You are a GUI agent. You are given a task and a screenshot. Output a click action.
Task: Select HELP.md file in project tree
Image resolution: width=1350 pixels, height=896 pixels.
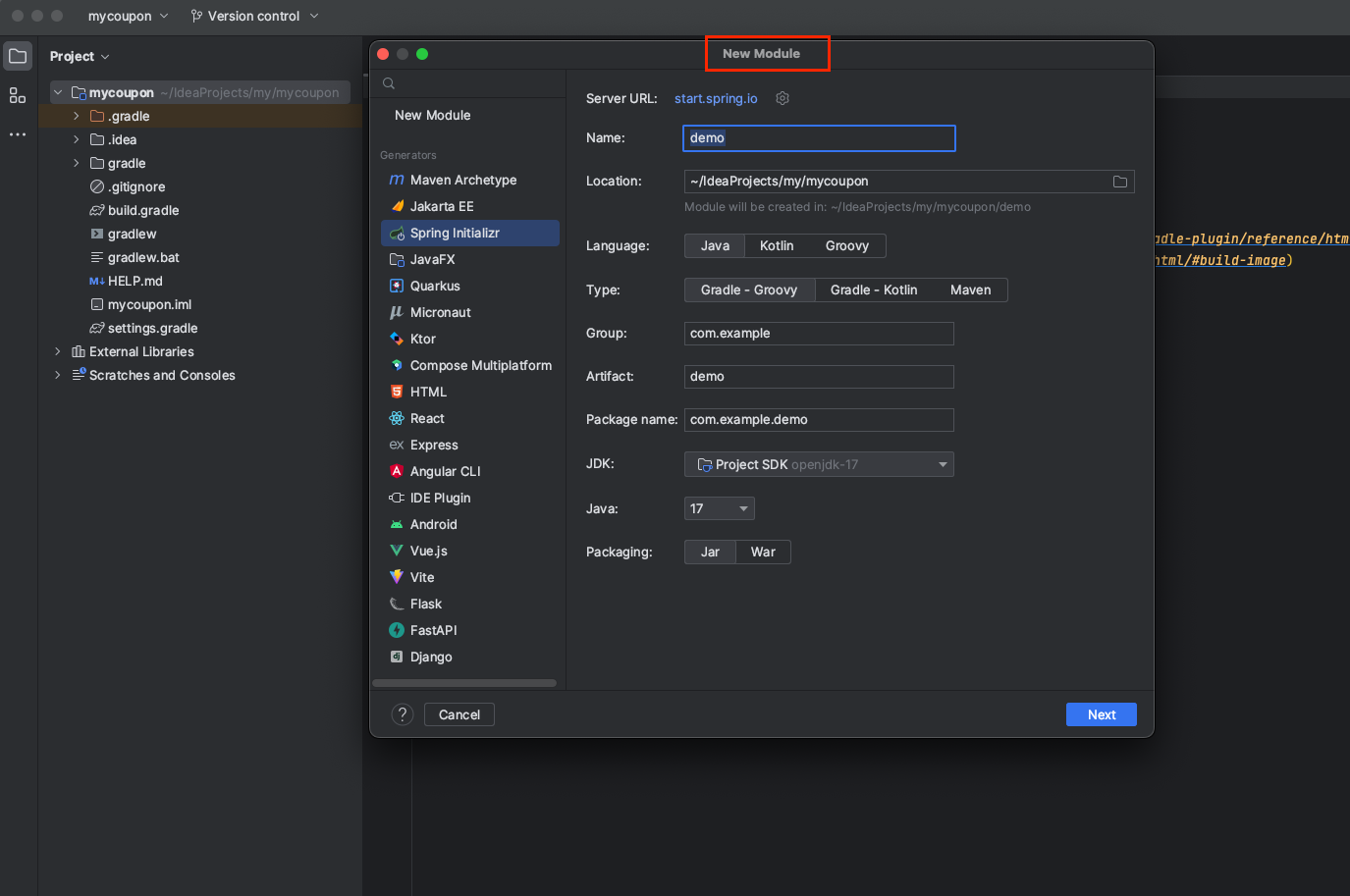coord(135,281)
